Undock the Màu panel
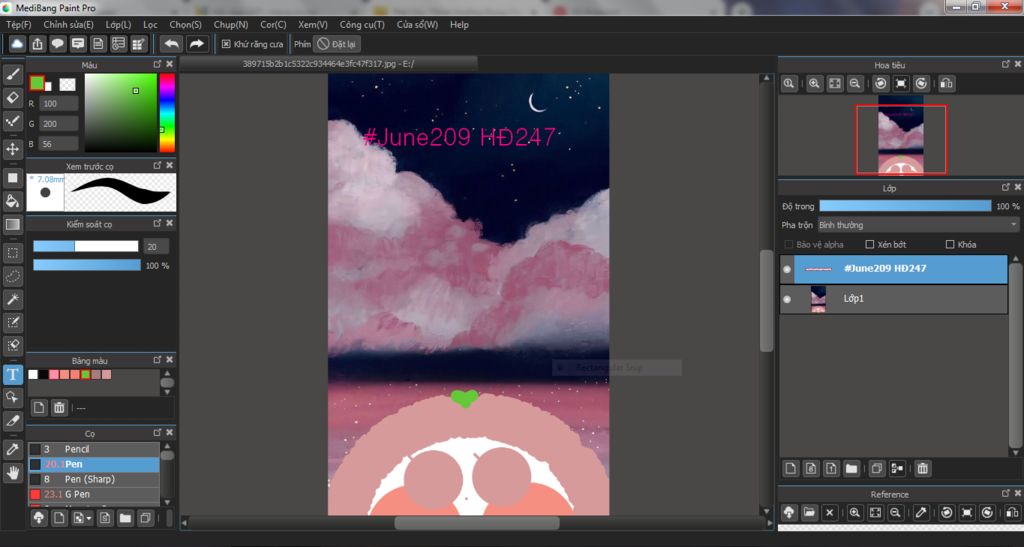The height and width of the screenshot is (547, 1024). (x=157, y=64)
